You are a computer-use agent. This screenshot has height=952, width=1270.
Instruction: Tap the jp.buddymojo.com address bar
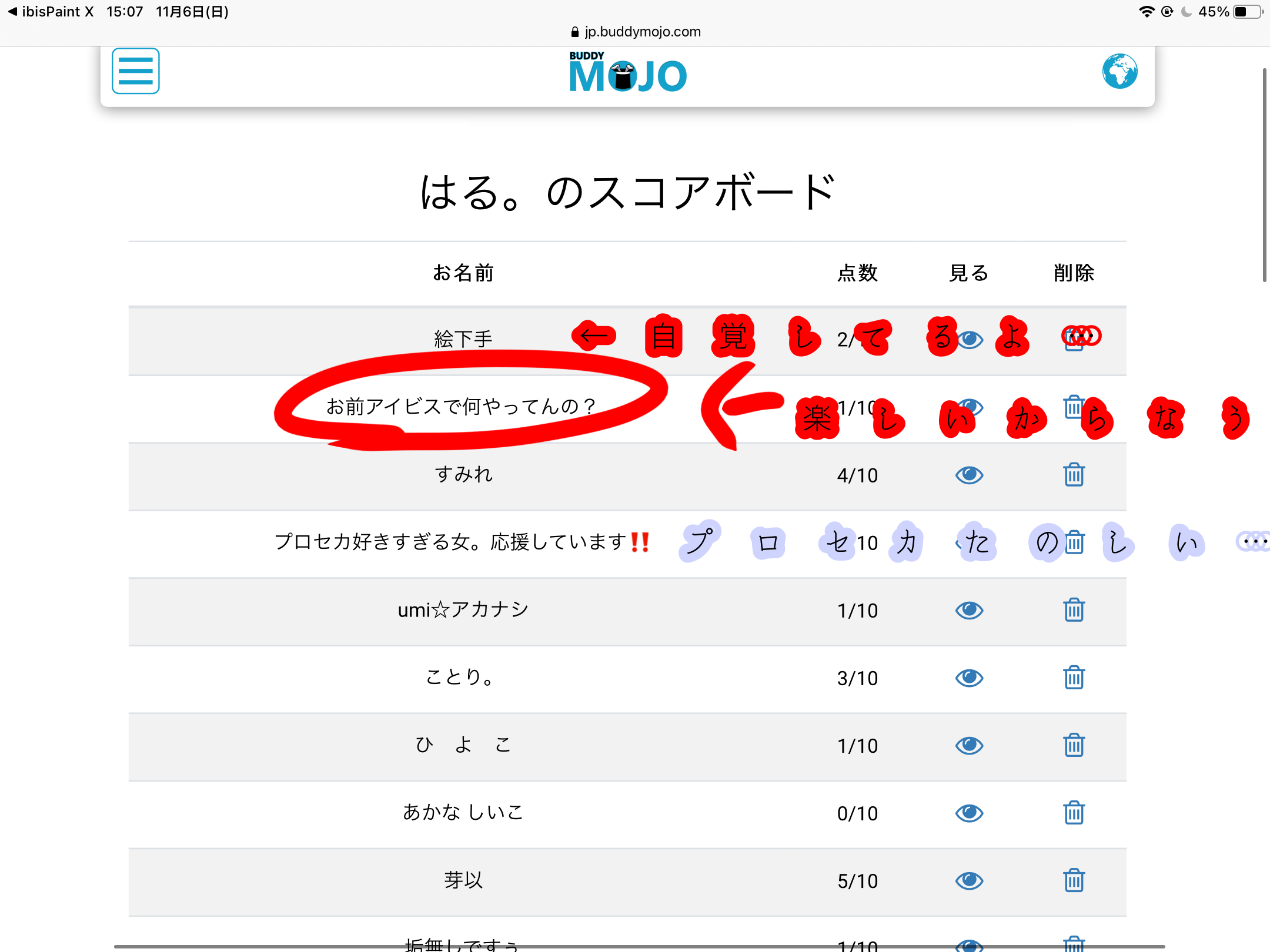point(636,32)
